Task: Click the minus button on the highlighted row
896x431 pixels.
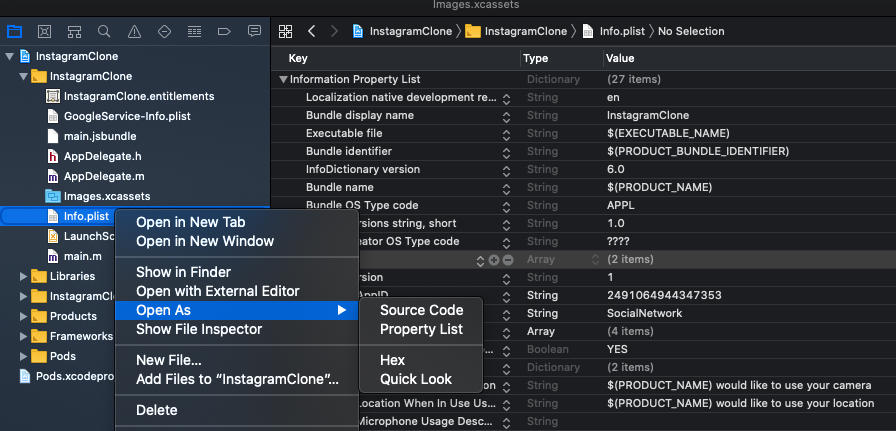Action: [508, 259]
